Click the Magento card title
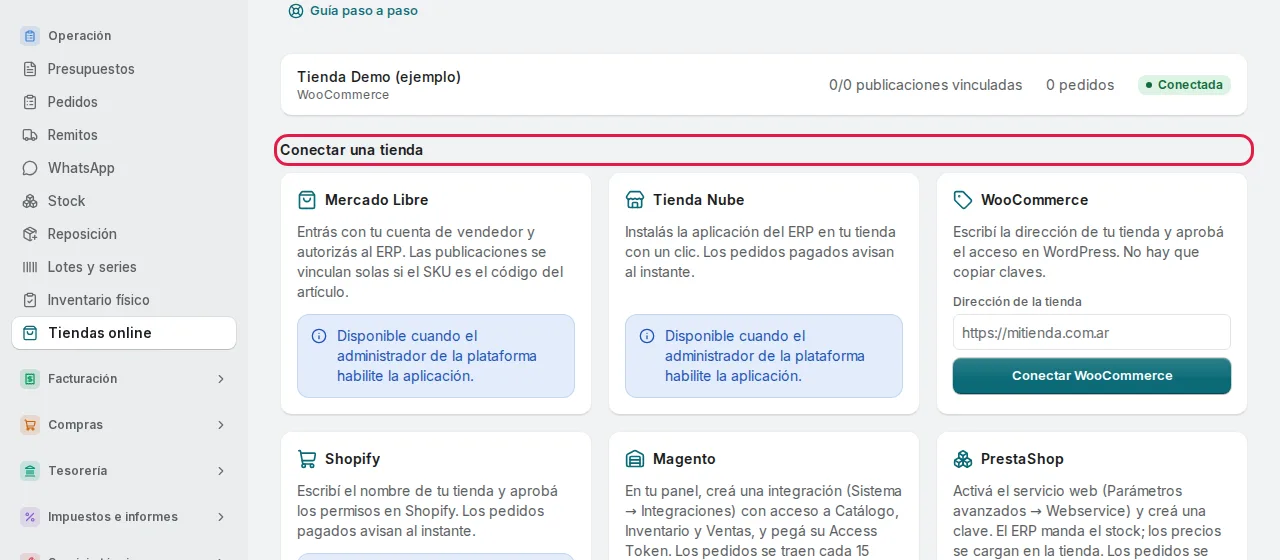 [685, 459]
